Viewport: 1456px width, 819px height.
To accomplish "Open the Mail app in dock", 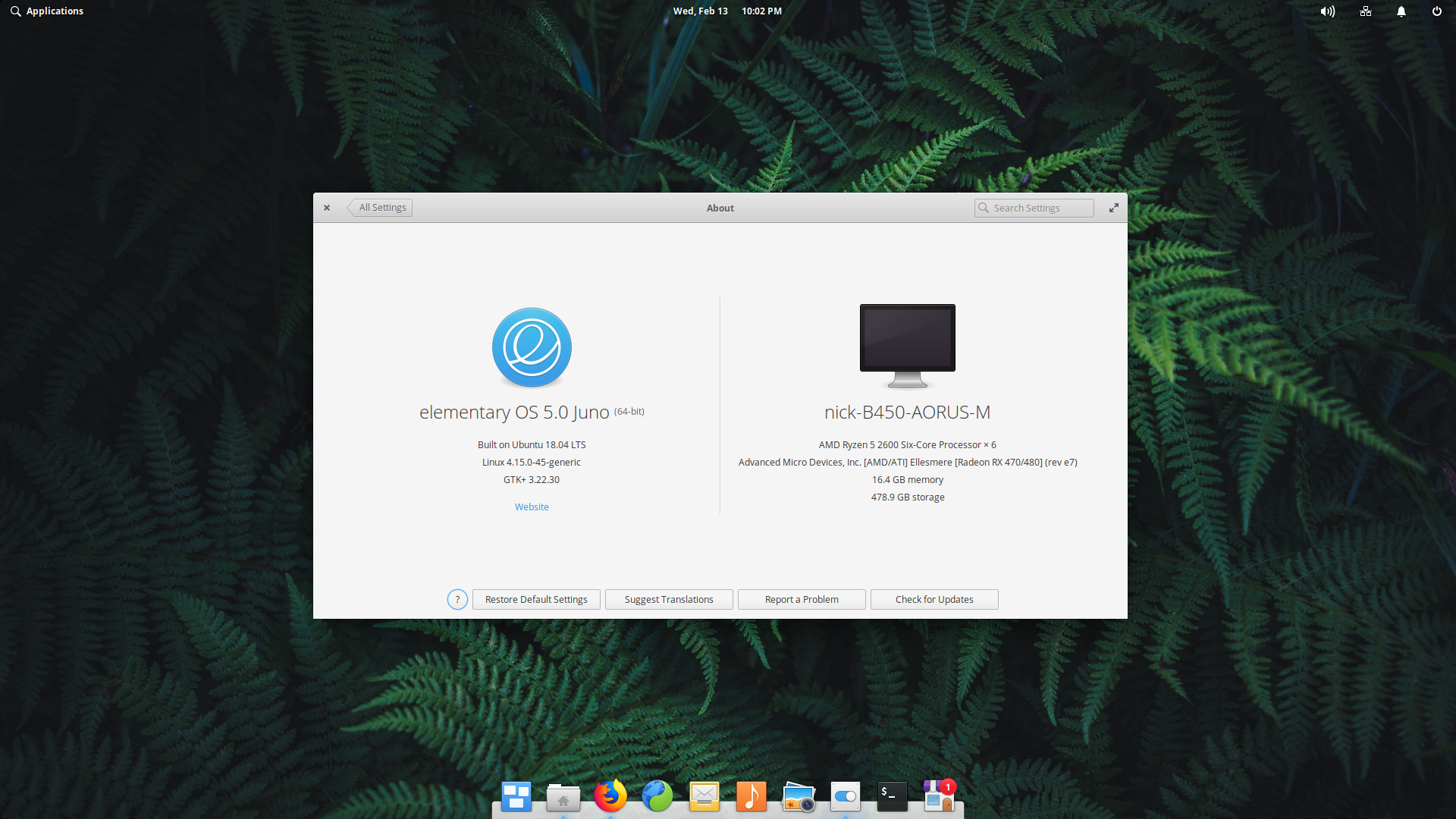I will [x=704, y=796].
